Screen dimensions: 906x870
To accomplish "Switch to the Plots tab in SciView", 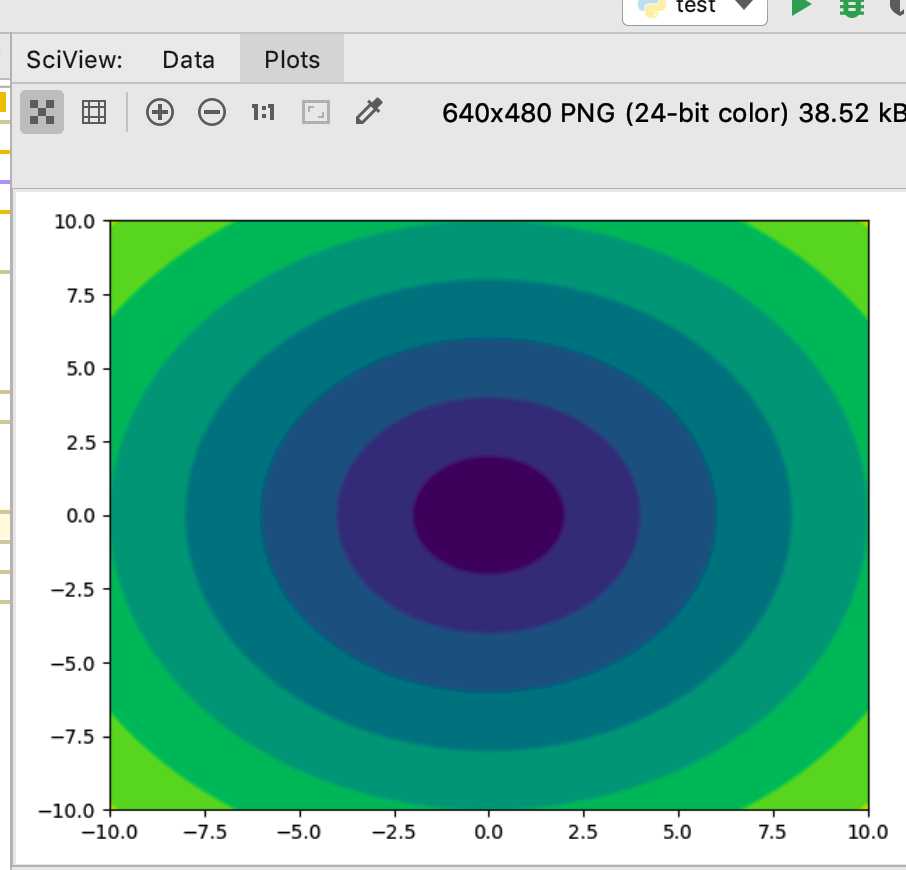I will [x=292, y=60].
